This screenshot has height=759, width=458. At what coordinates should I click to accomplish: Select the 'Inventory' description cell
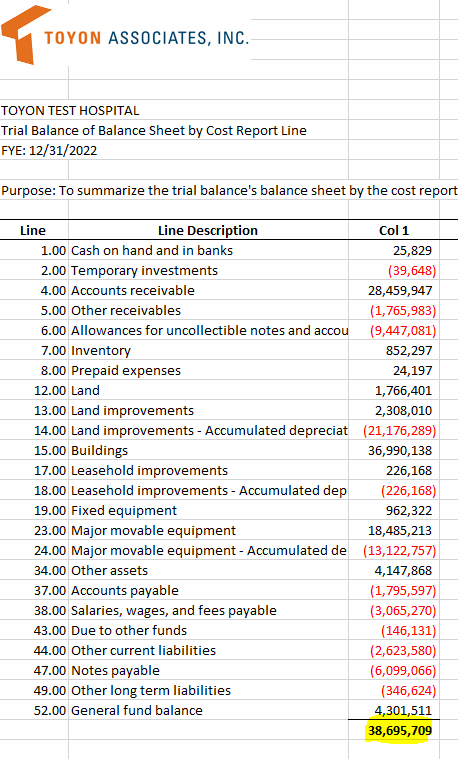208,350
